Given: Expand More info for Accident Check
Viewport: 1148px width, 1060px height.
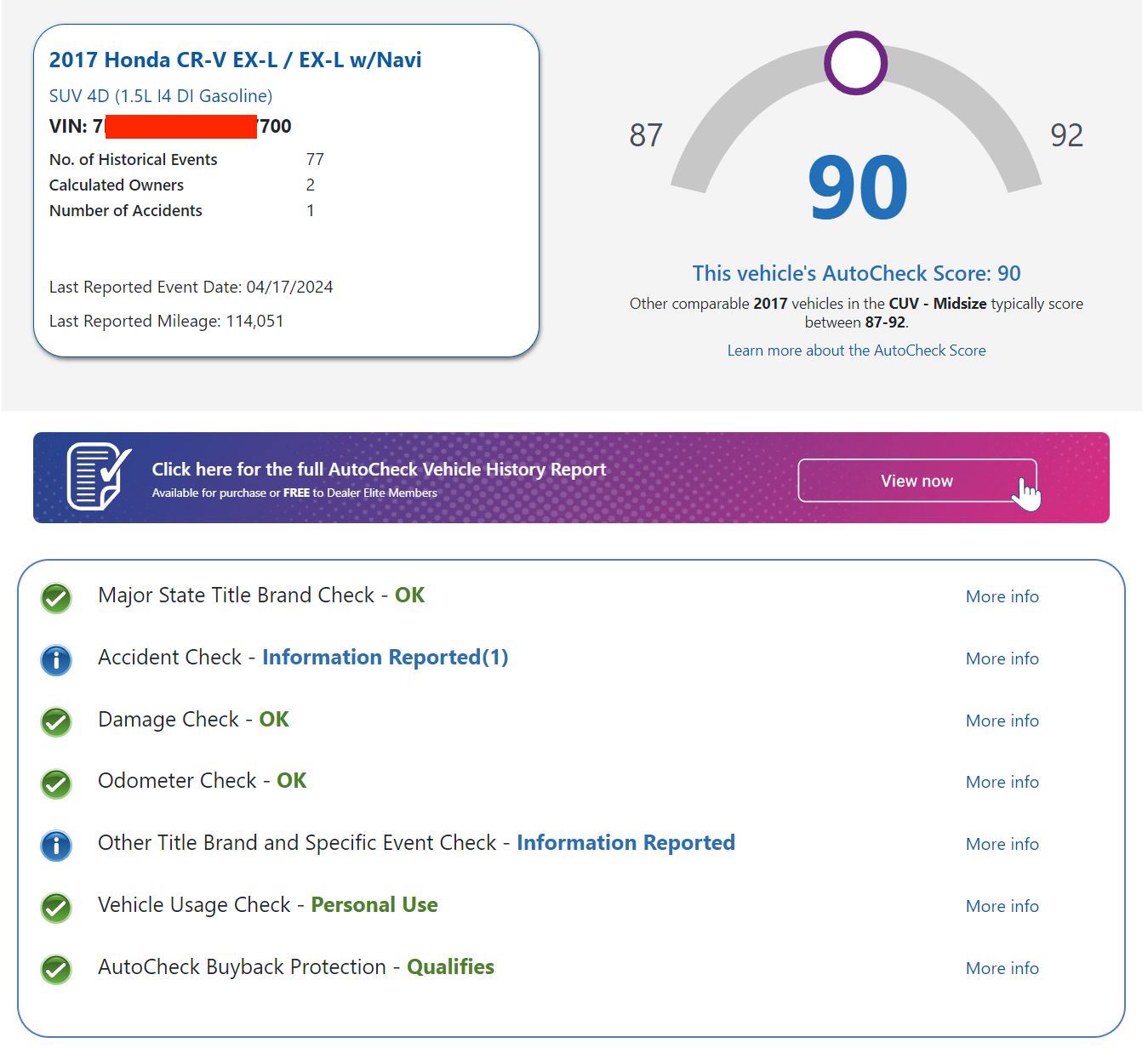Looking at the screenshot, I should coord(1002,659).
